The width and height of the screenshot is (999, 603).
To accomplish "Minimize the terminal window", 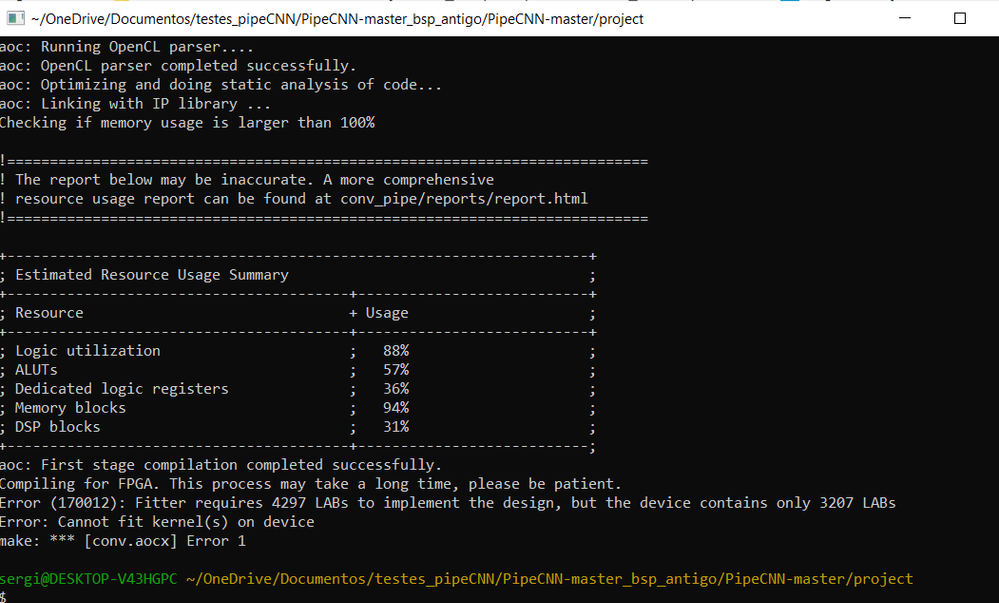I will pos(905,18).
